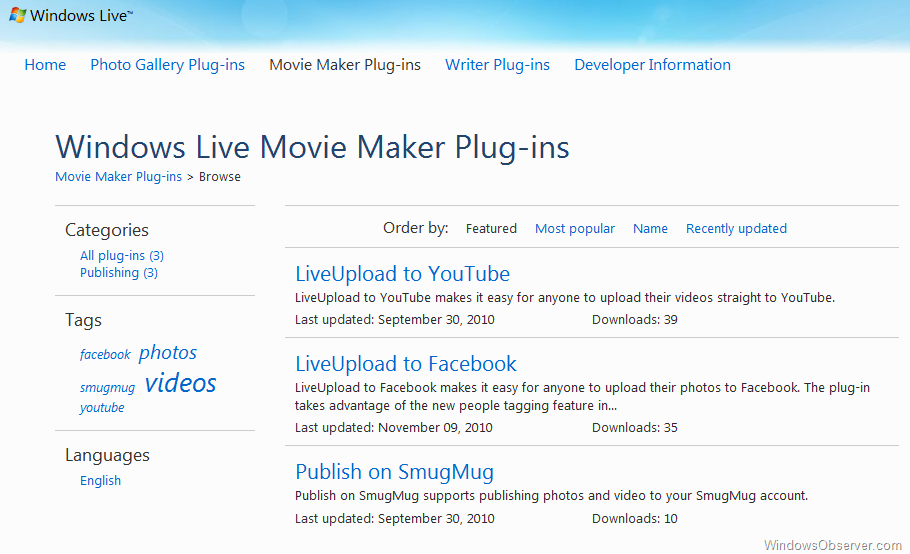Image resolution: width=910 pixels, height=554 pixels.
Task: Click the SmugMug plug-in 'Last updated: September 30, 2010'
Action: point(395,519)
